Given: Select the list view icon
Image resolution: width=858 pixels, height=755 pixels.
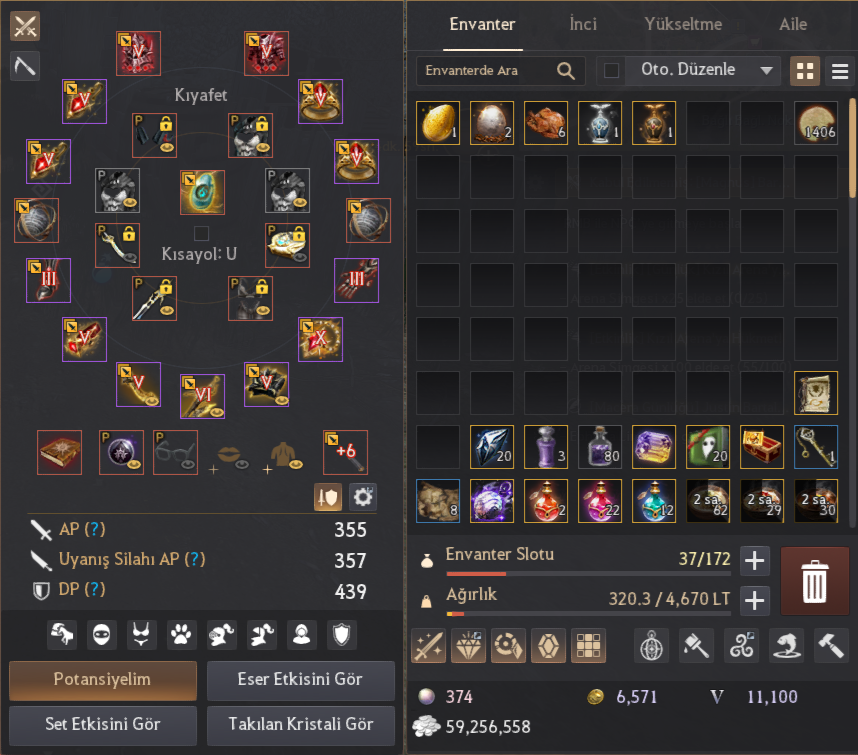Looking at the screenshot, I should click(x=839, y=71).
